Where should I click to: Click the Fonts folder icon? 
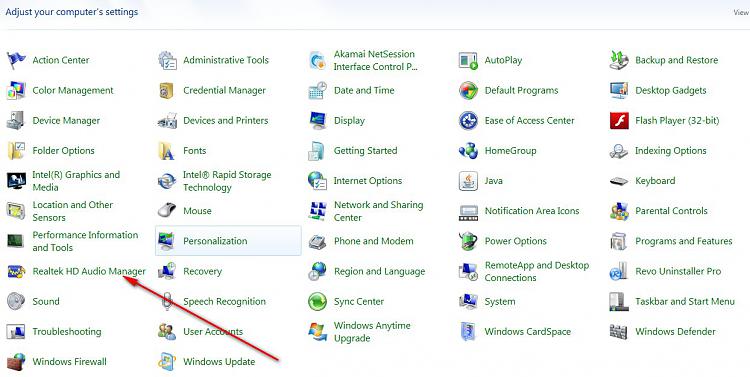point(167,151)
